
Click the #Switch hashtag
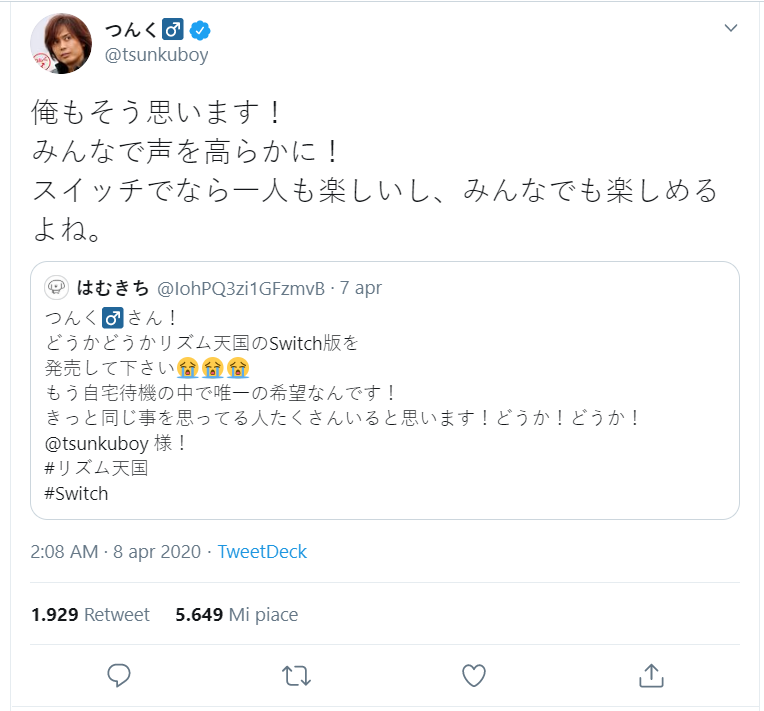(77, 493)
